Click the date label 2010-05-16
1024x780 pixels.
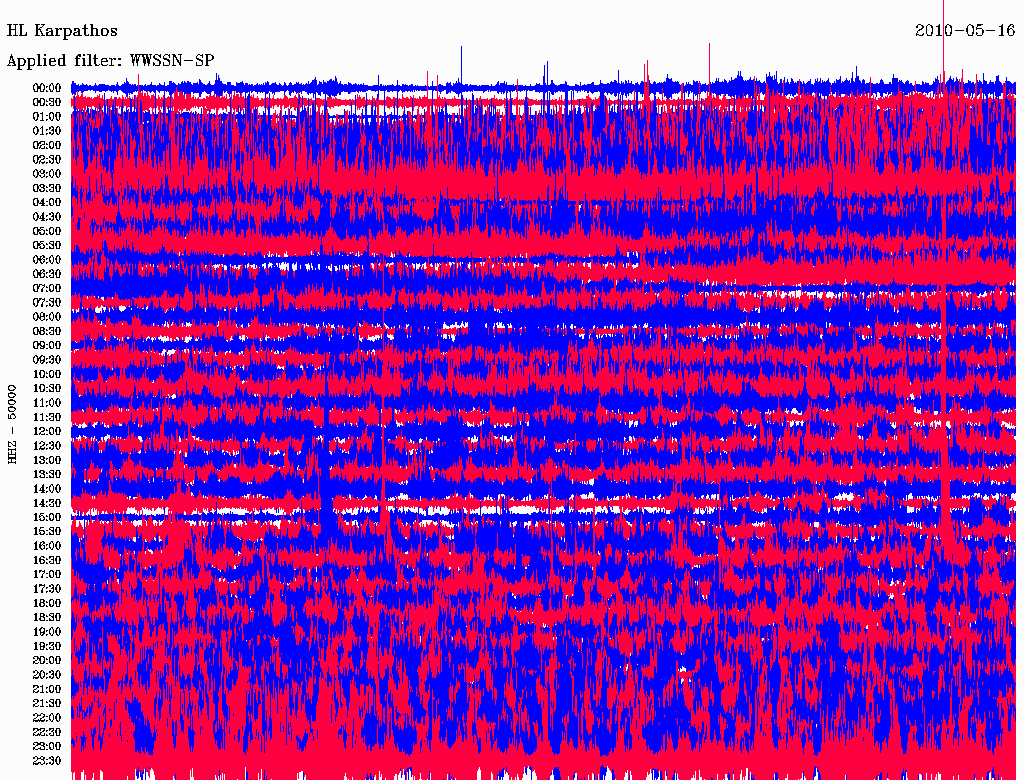pos(965,30)
